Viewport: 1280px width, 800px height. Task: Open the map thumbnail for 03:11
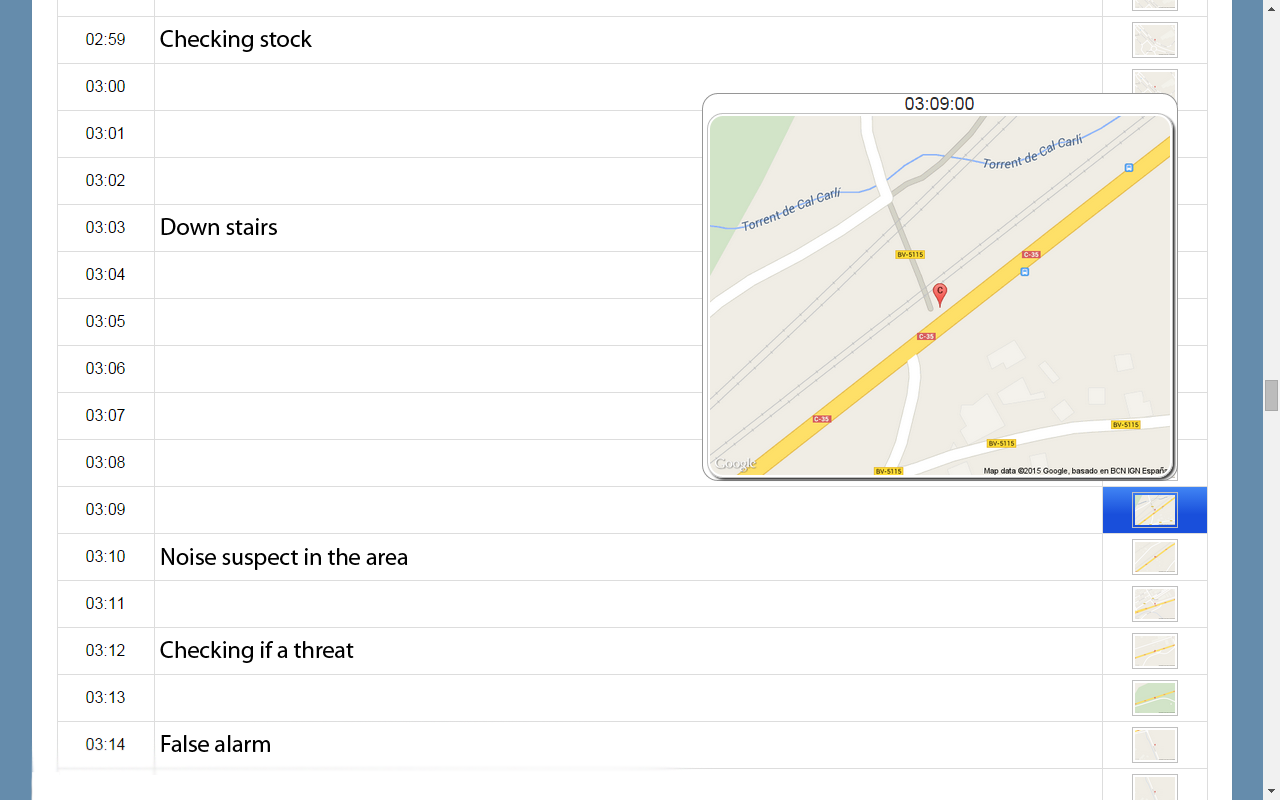point(1155,604)
